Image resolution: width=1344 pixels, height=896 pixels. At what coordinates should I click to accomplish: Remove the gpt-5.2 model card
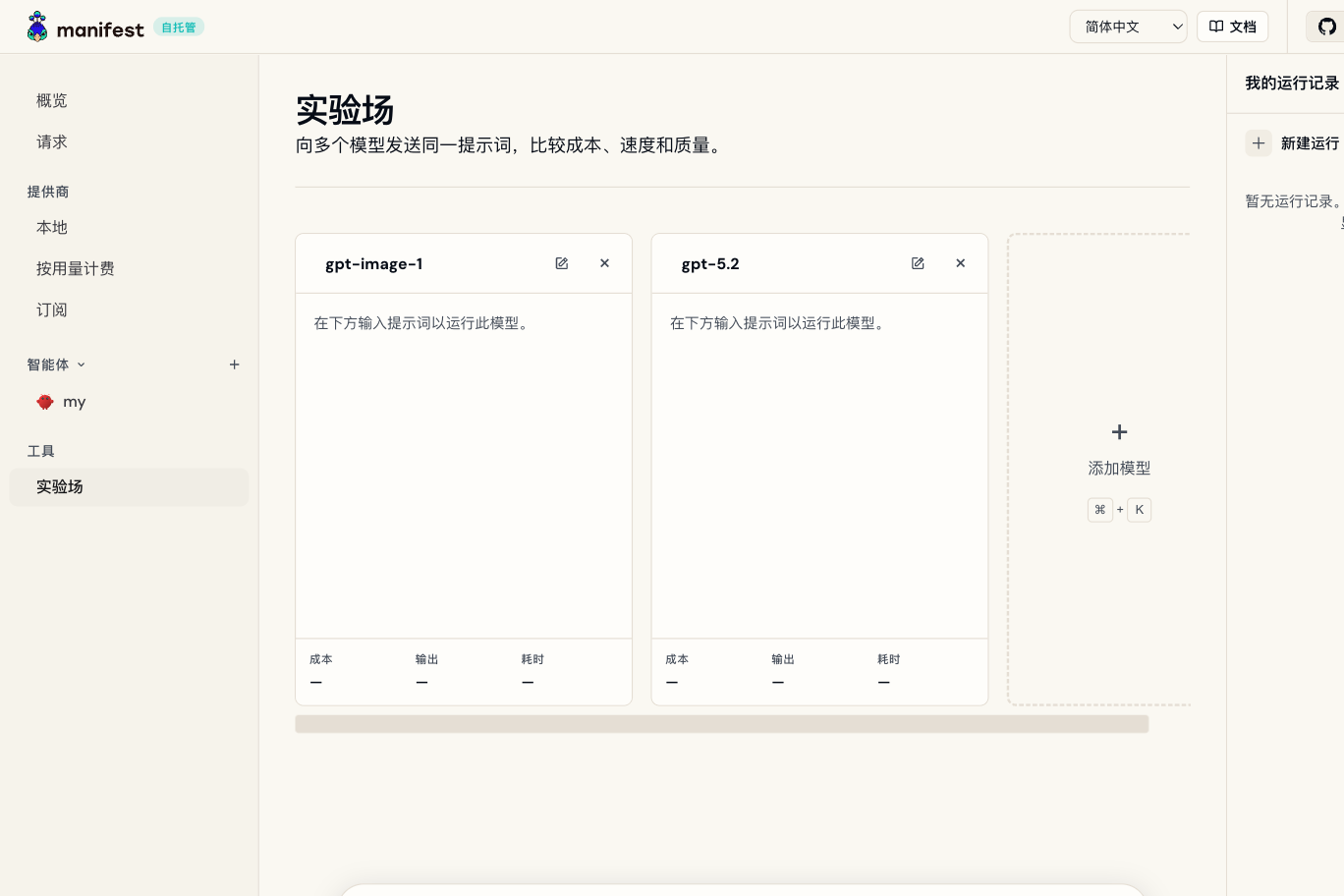(961, 263)
